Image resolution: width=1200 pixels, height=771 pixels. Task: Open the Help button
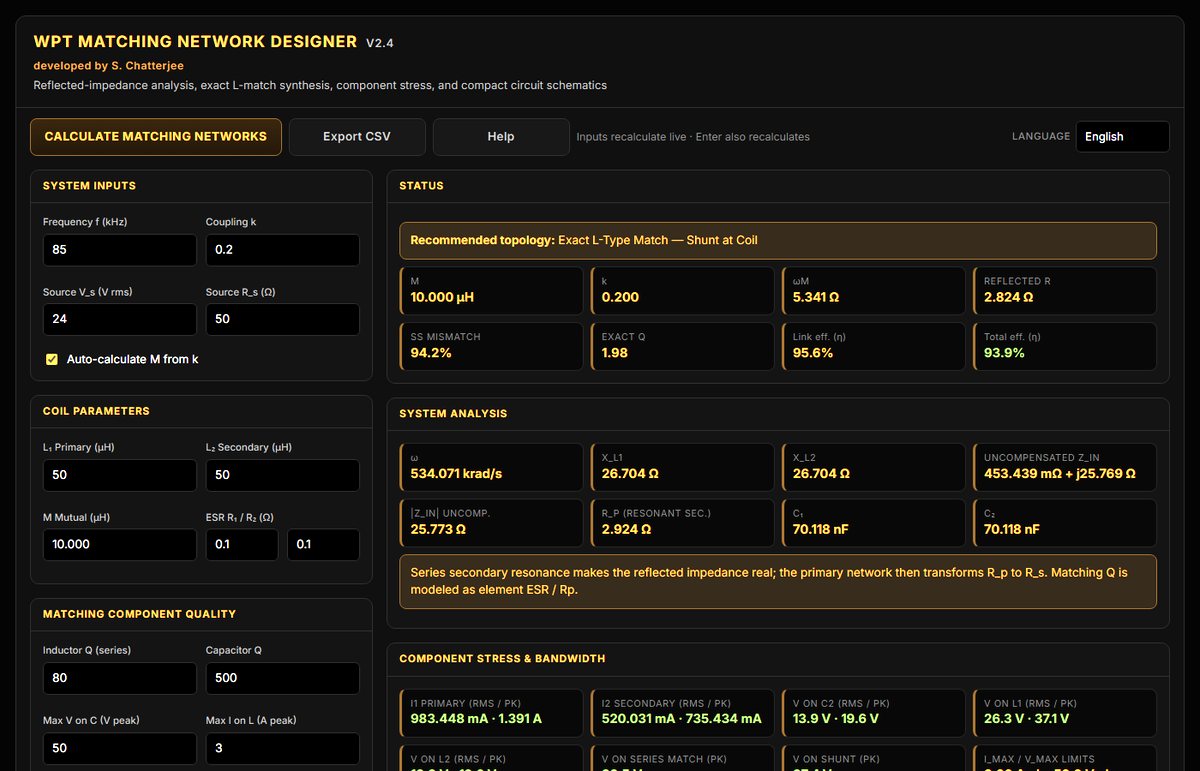click(501, 137)
